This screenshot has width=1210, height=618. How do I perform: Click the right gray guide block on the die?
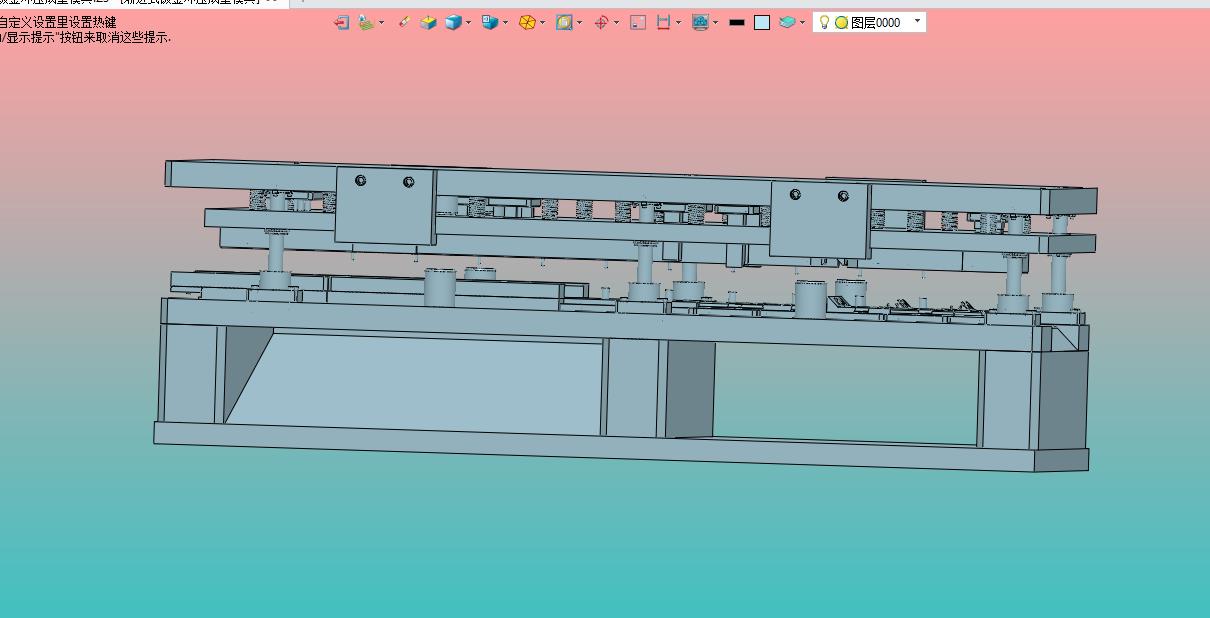[819, 219]
